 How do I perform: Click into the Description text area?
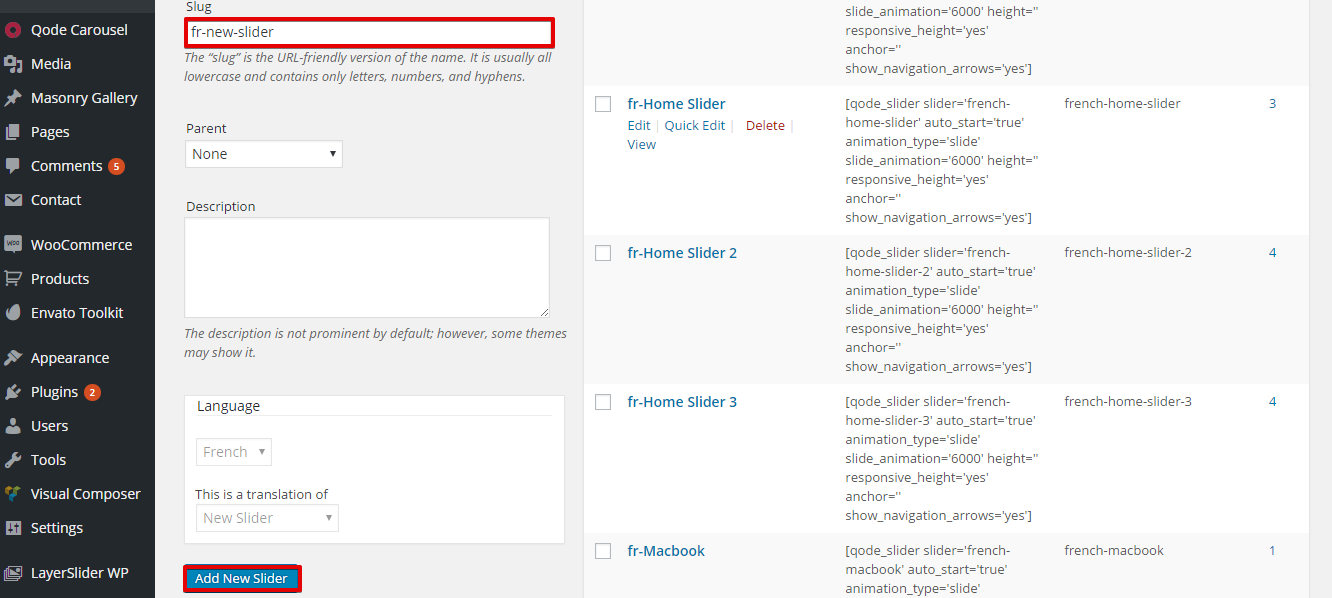click(367, 268)
